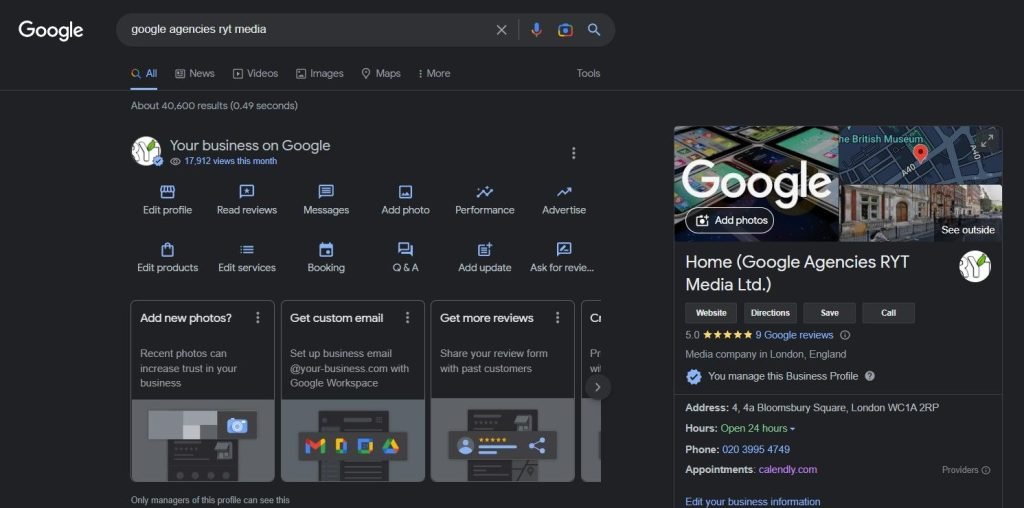Screen dimensions: 1024x508
Task: Click the Add photo icon
Action: [405, 192]
